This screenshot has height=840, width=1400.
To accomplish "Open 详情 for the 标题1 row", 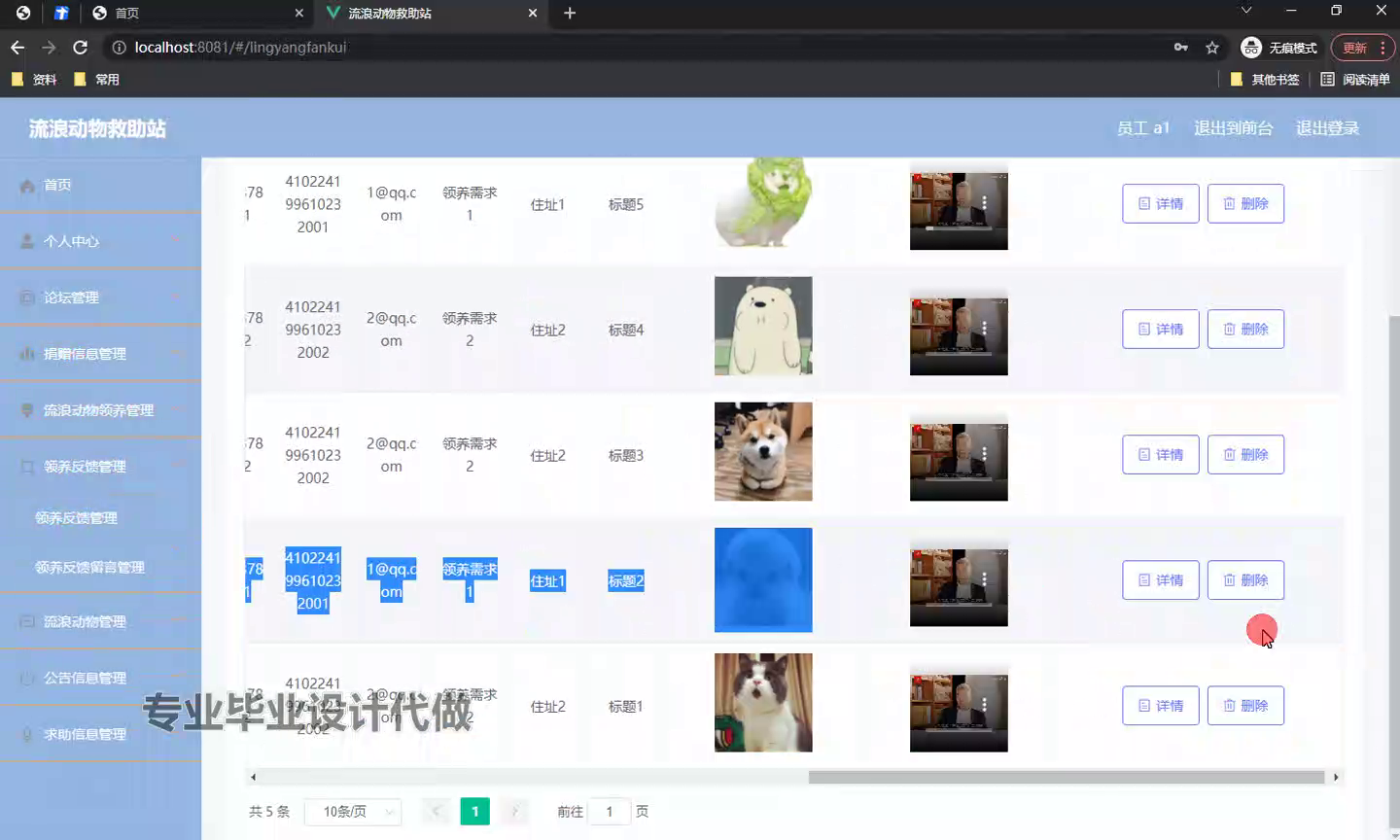I will point(1161,705).
